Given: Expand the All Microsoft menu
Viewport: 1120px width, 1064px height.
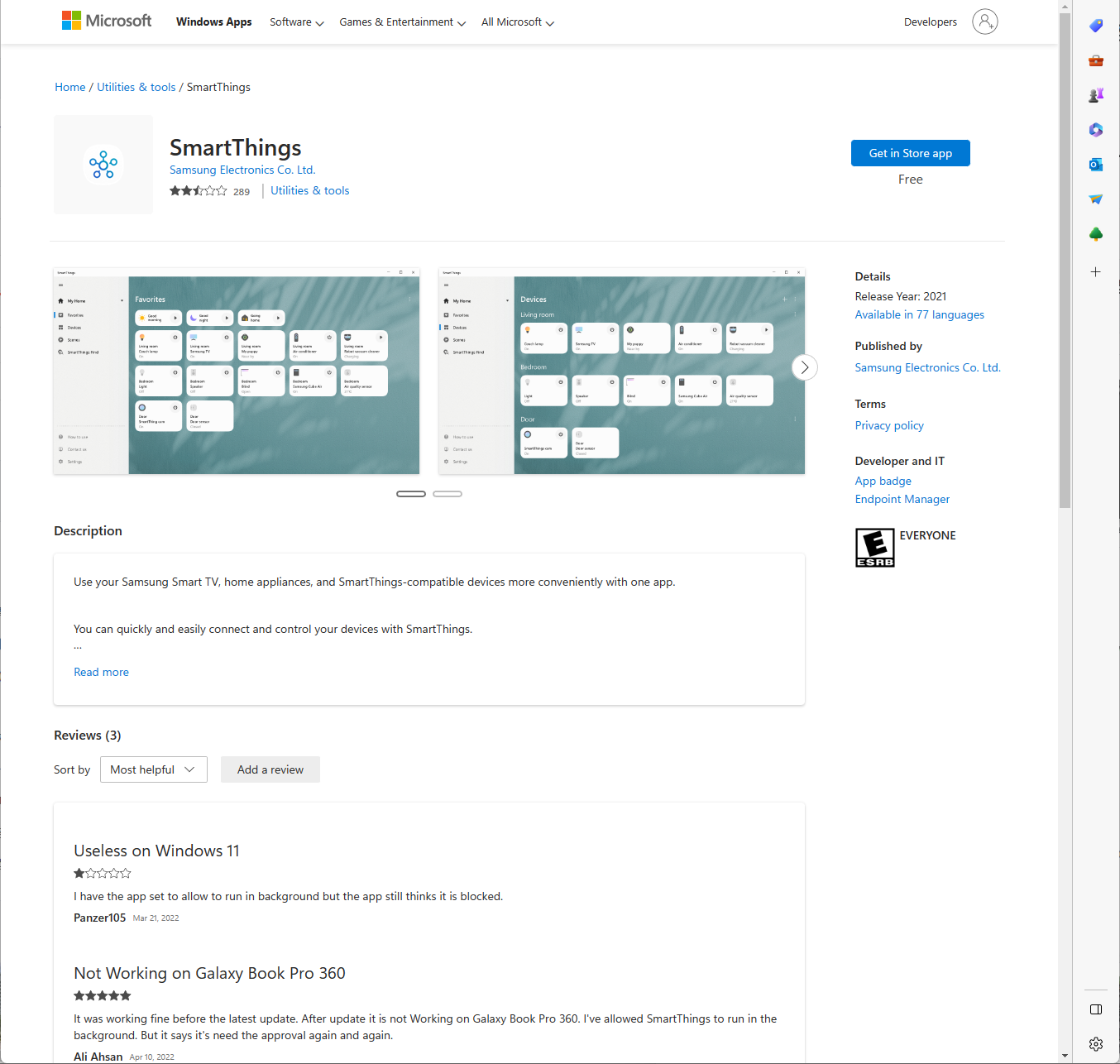Looking at the screenshot, I should (518, 22).
